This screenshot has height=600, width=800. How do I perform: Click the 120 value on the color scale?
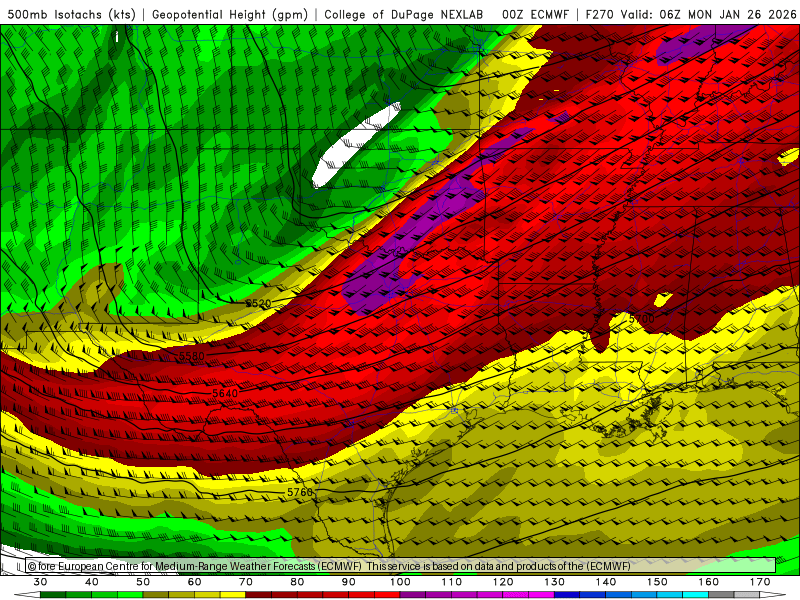503,582
